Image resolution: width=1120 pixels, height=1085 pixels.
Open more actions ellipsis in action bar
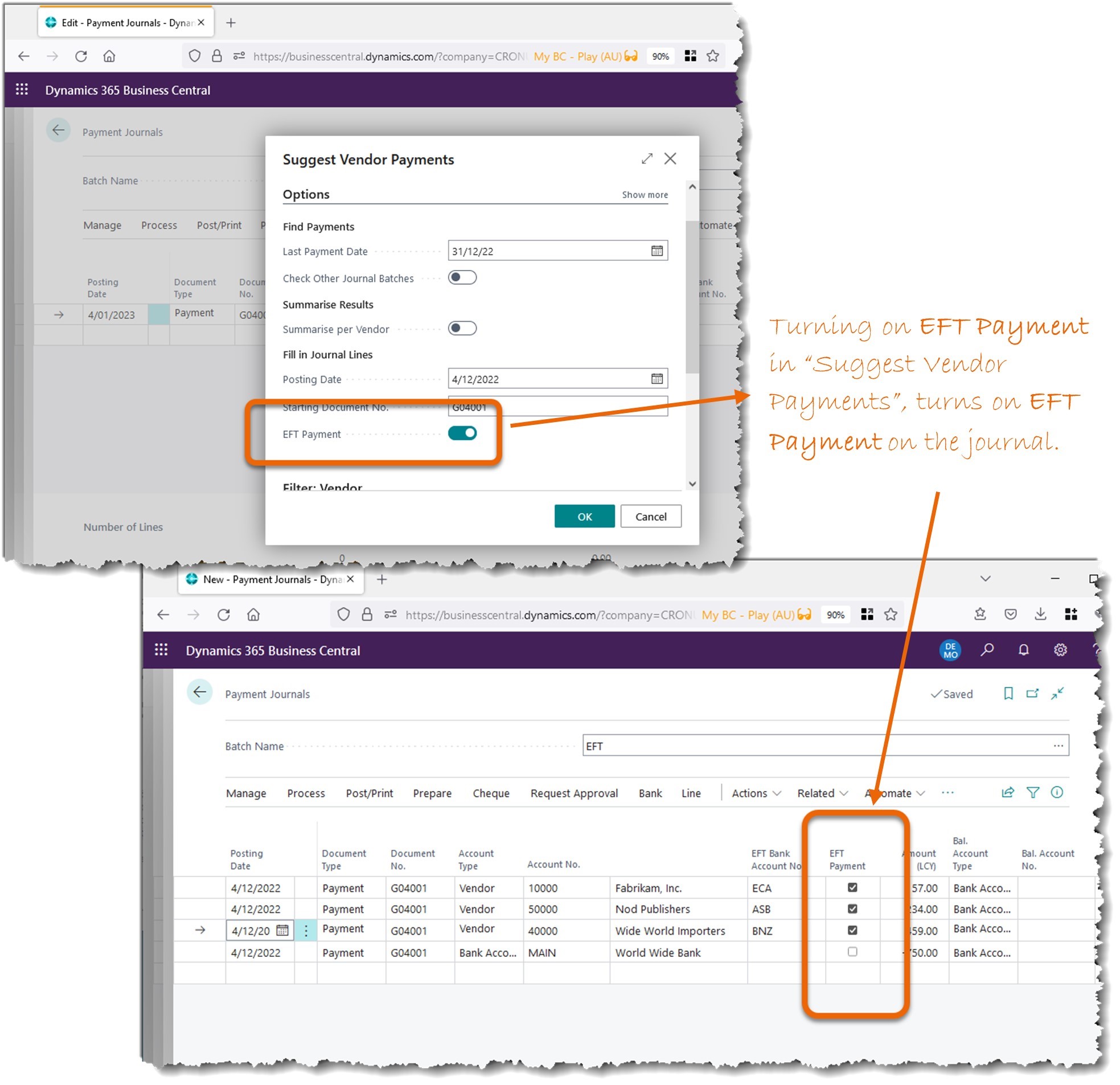click(x=947, y=792)
